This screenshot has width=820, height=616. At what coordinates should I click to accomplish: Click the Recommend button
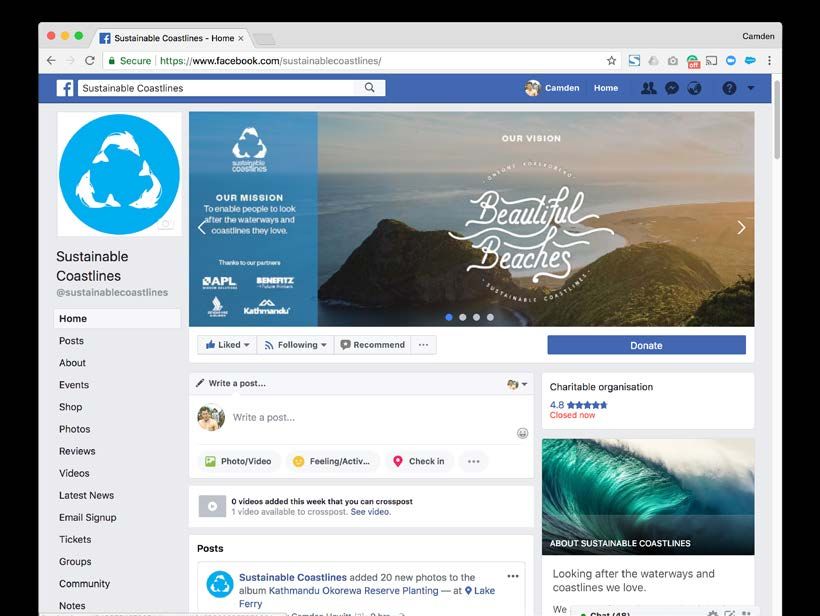point(372,345)
